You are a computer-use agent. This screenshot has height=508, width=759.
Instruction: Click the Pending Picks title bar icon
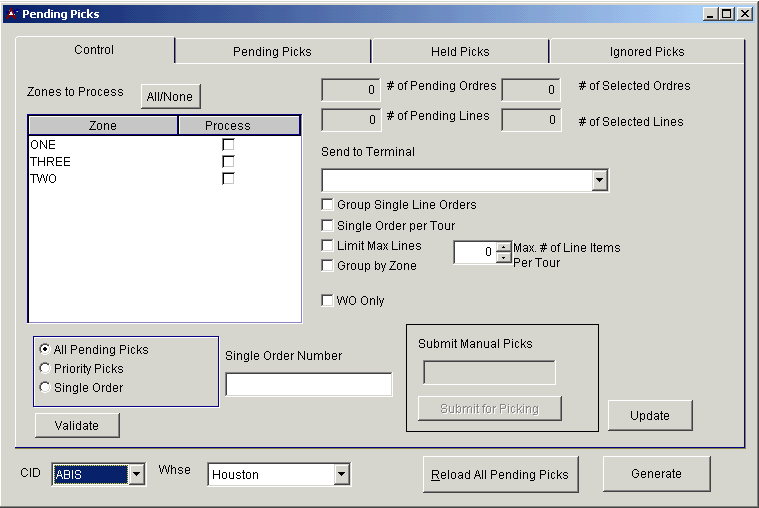(x=12, y=14)
